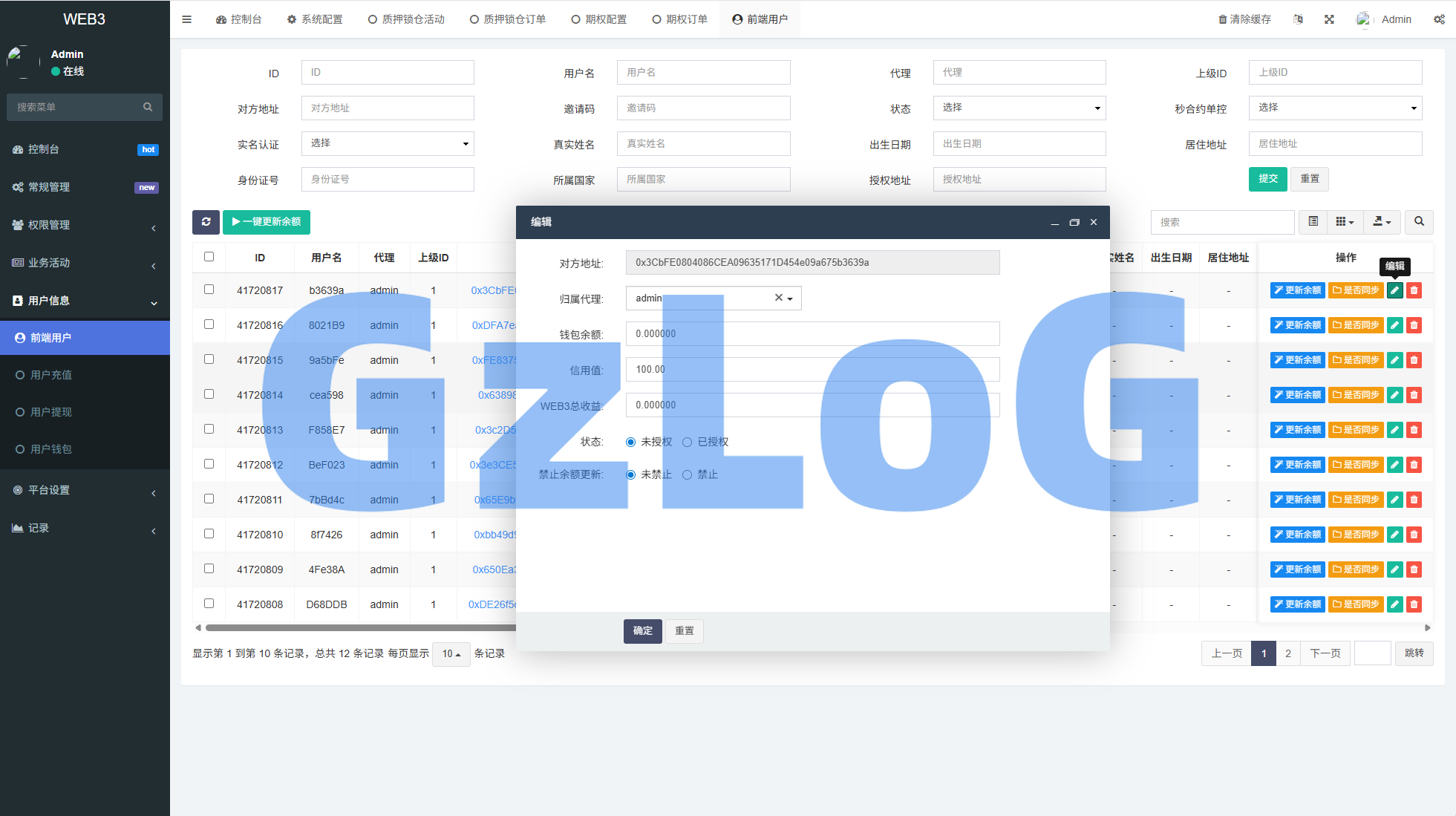Screen dimensions: 1456x816
Task: Switch to the 期权订单 tab
Action: (679, 19)
